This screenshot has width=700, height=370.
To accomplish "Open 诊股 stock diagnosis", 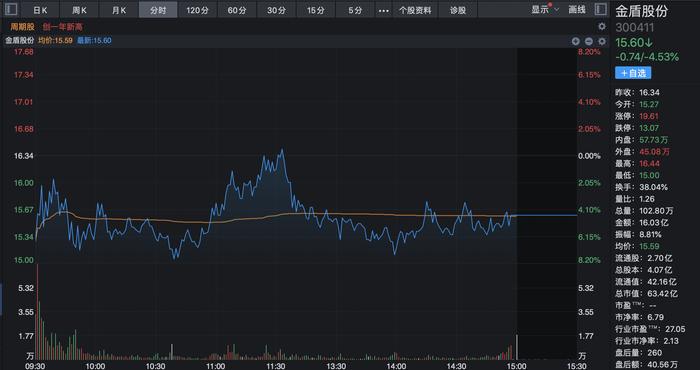I will (x=458, y=10).
